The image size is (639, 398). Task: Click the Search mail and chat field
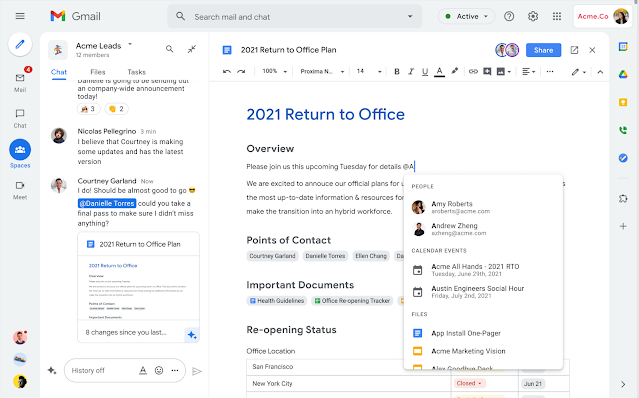294,17
